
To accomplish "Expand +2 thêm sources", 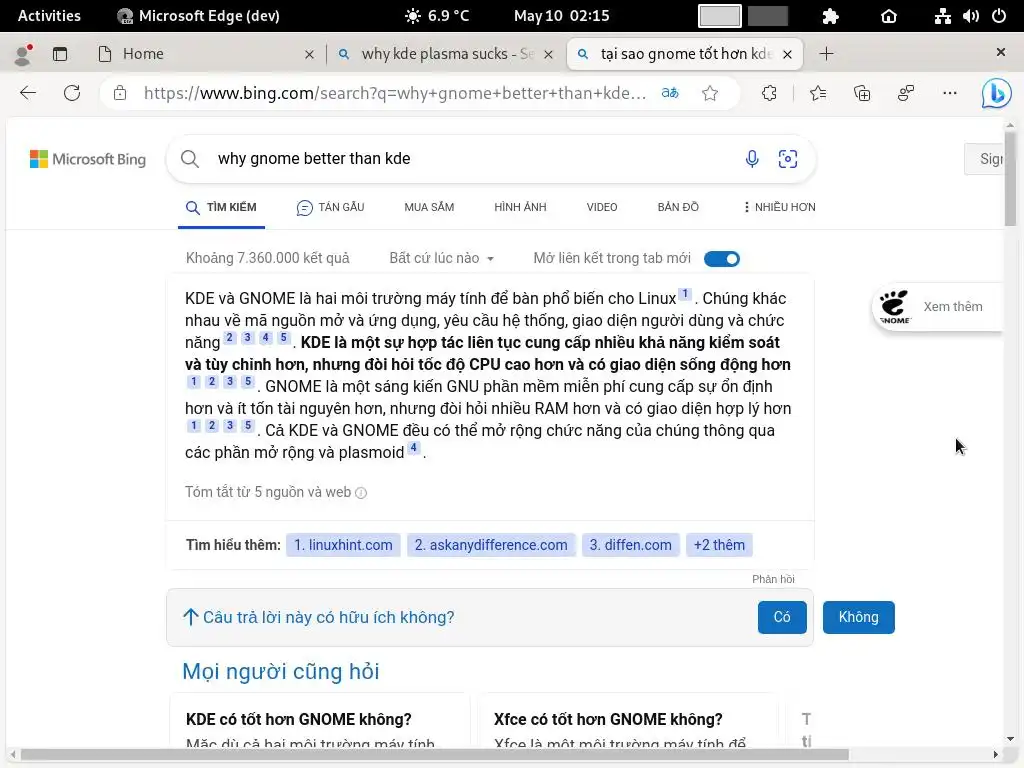I will point(719,545).
